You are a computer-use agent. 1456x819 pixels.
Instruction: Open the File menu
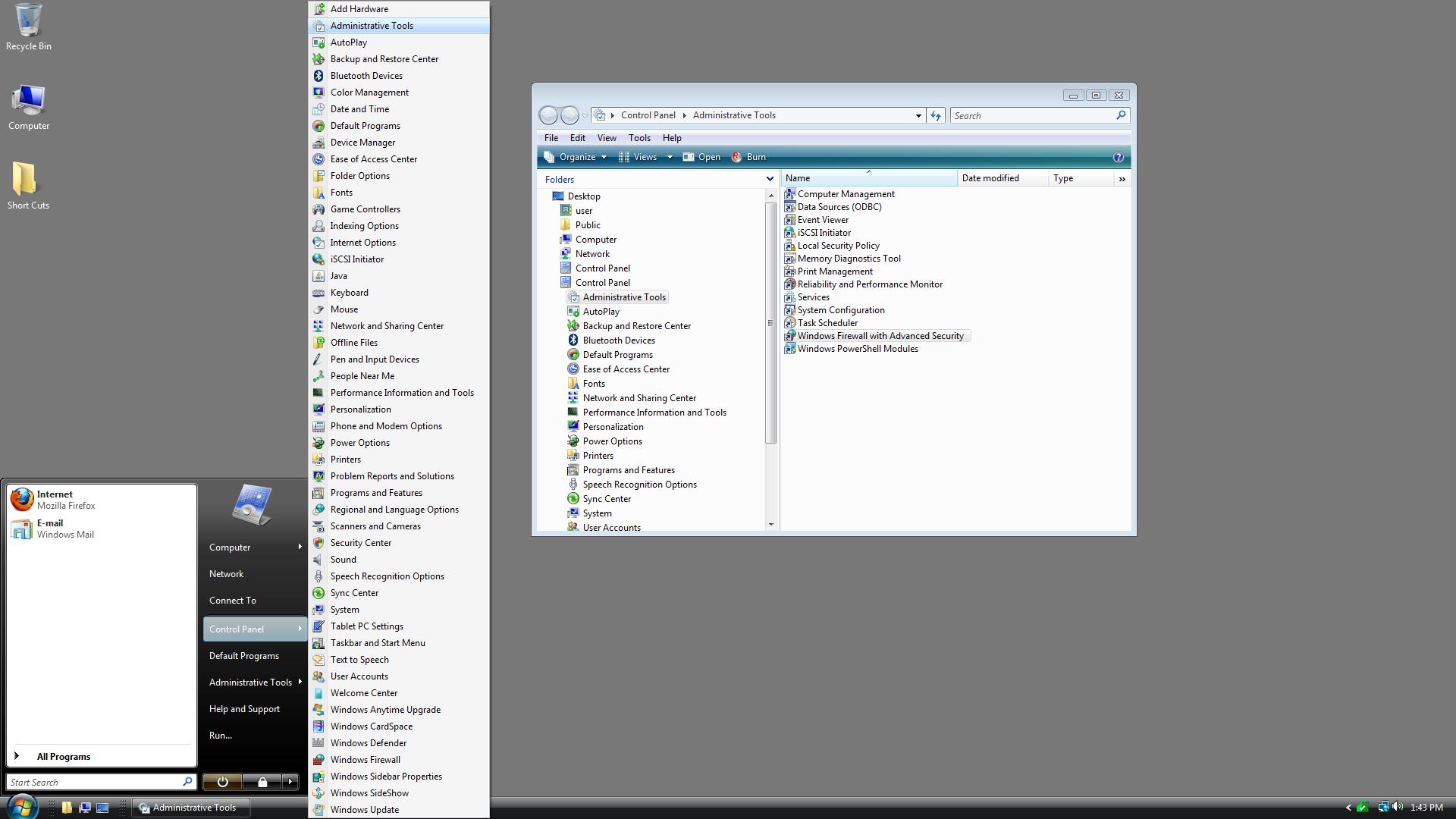pyautogui.click(x=551, y=138)
